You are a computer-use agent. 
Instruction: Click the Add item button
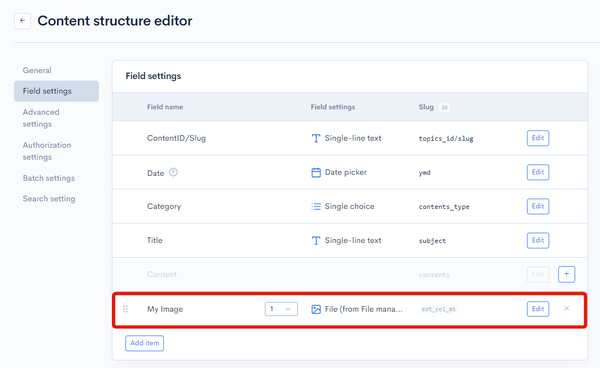click(144, 343)
